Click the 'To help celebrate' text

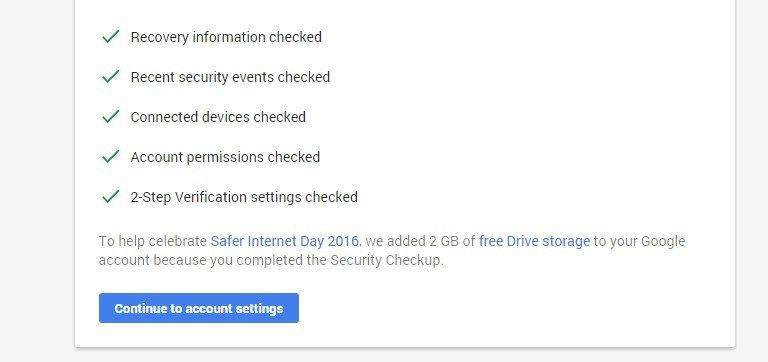[153, 241]
